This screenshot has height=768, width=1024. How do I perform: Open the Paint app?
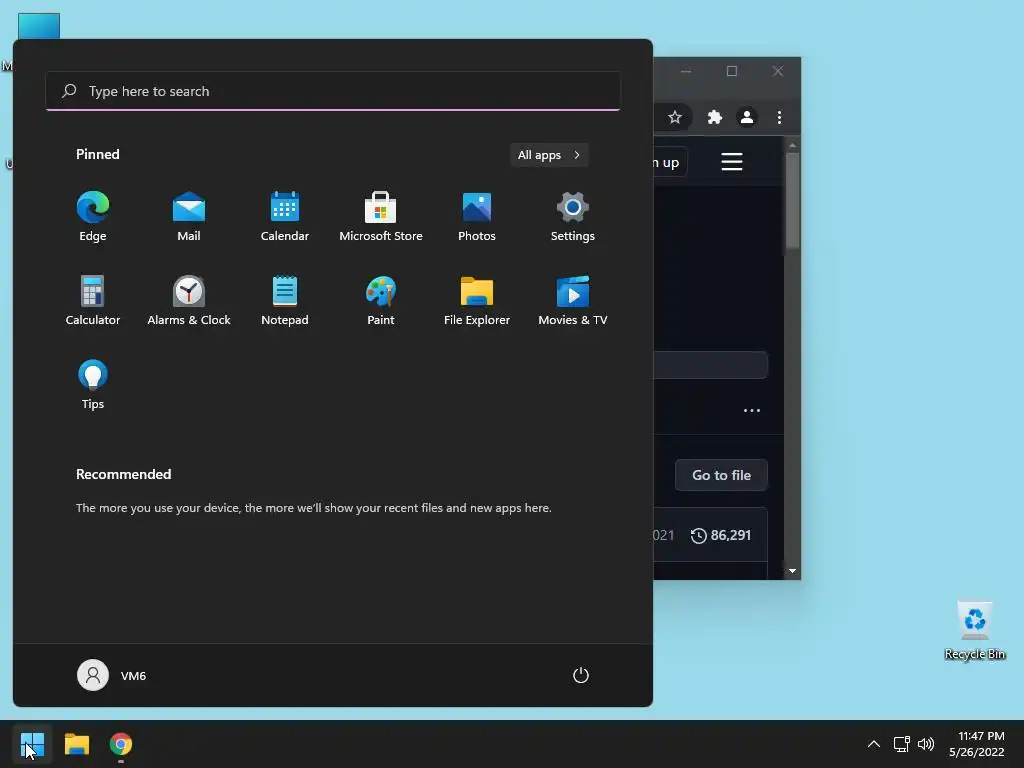click(381, 301)
